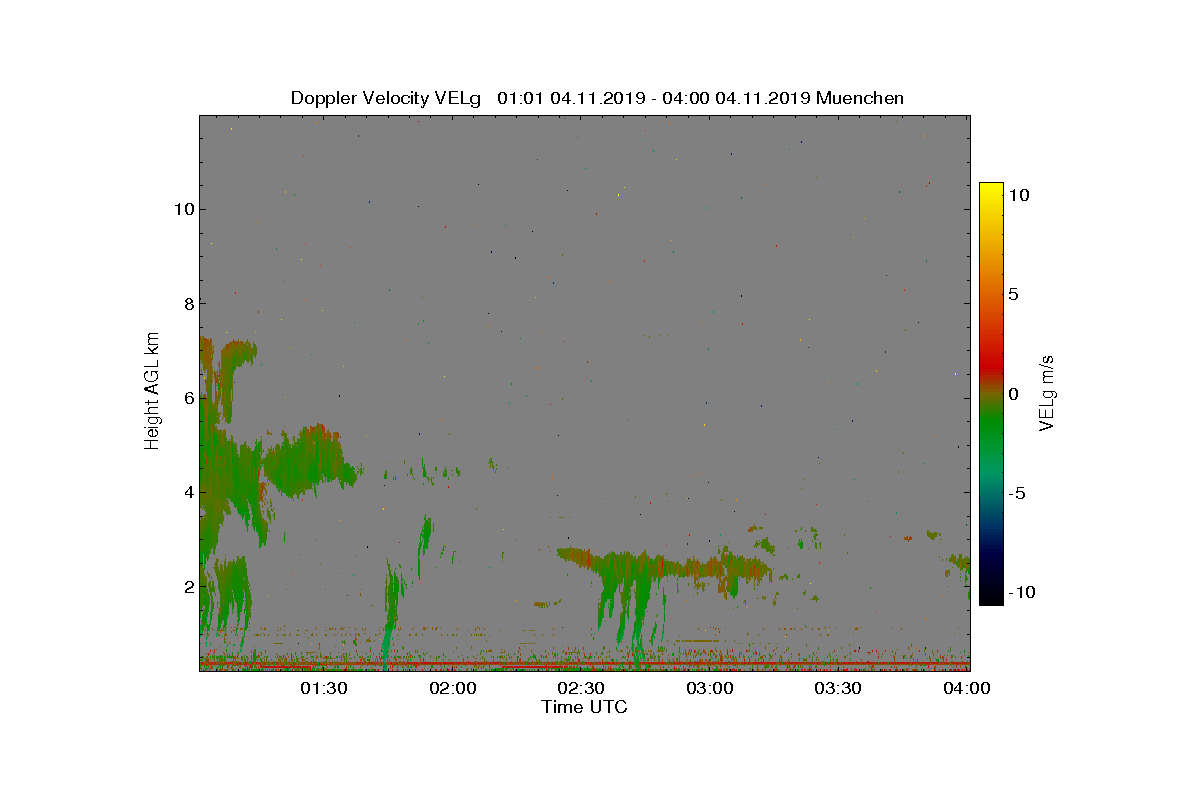Click the 'VELg m/s' colorbar label
The height and width of the screenshot is (800, 1200).
point(1047,392)
